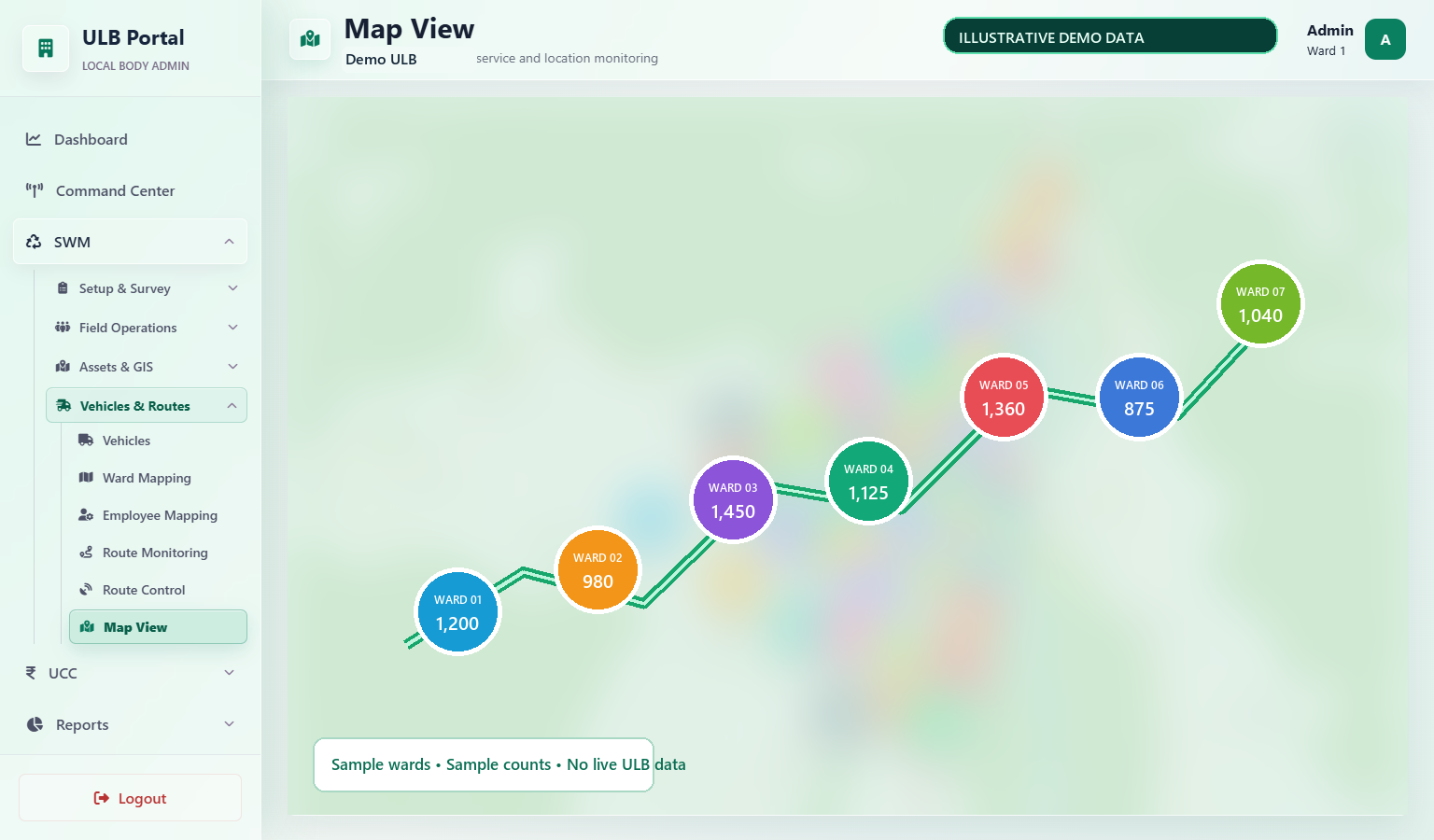
Task: Open the Dashboard menu item
Action: click(x=131, y=139)
